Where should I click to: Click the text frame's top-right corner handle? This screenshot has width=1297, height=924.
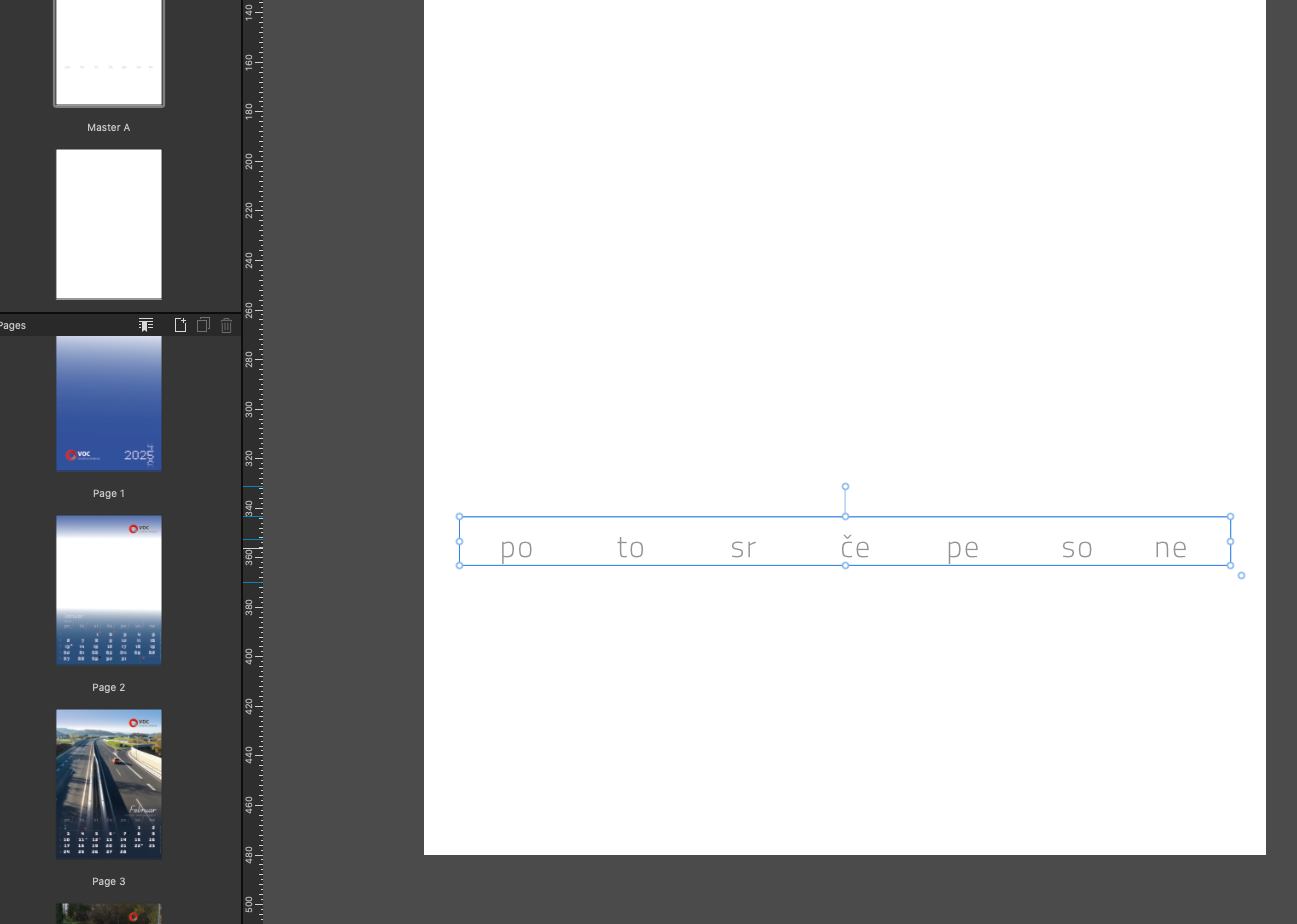1230,517
